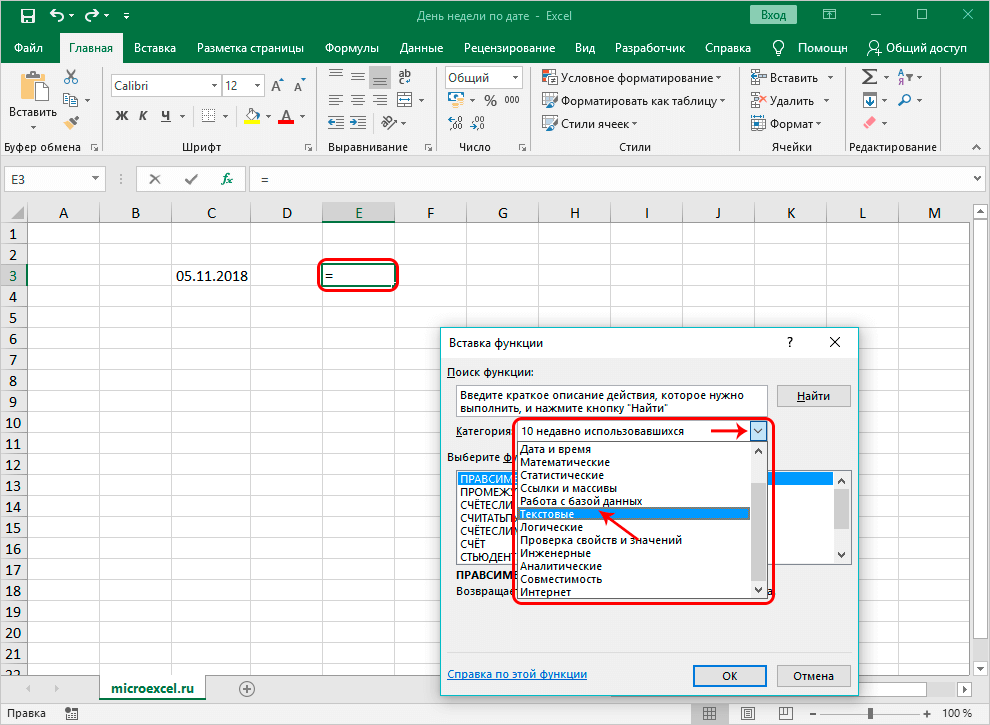This screenshot has width=990, height=725.
Task: Merge and center cells icon
Action: 404,100
